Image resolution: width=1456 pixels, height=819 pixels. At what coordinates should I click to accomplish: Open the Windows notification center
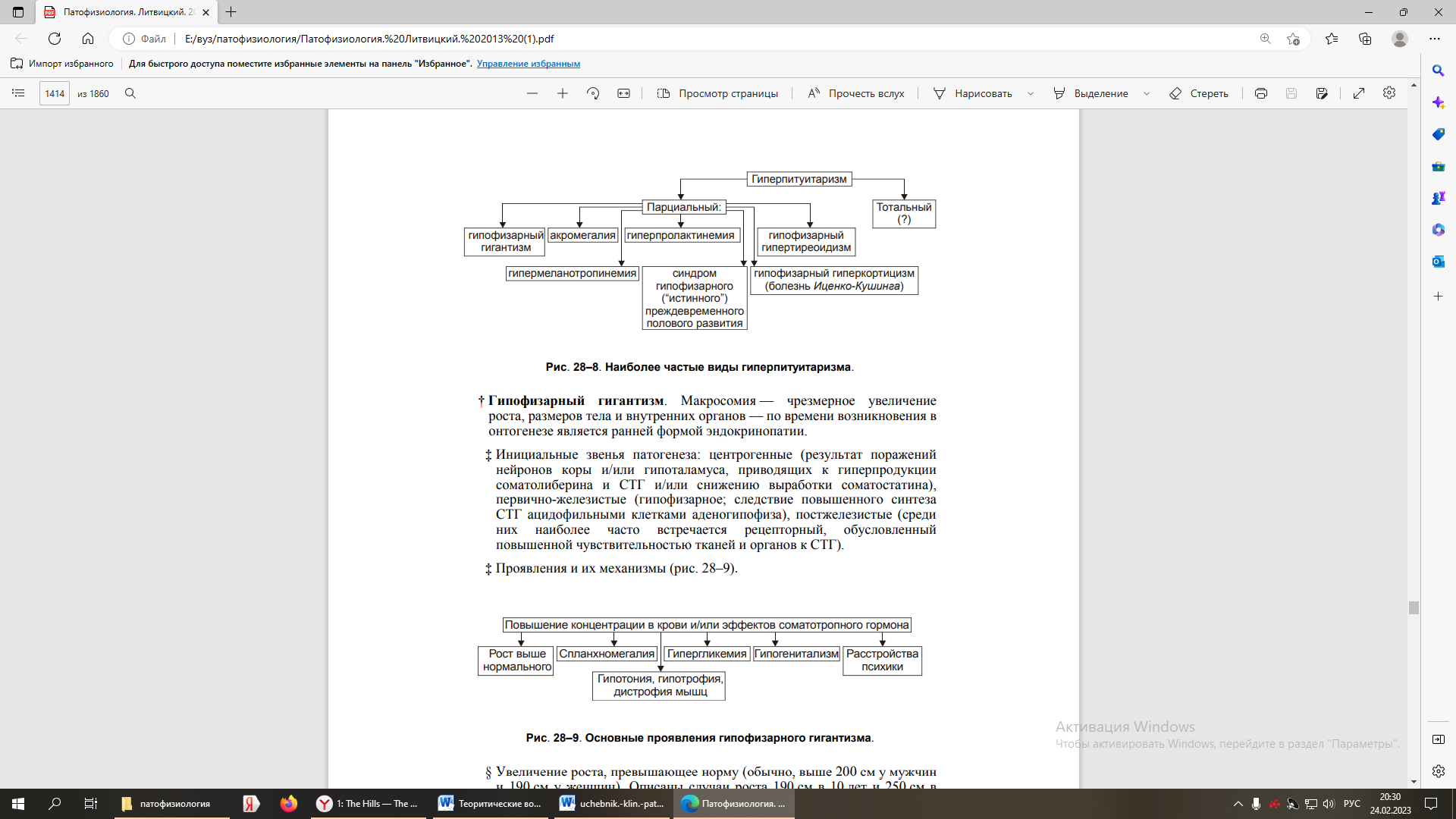(1431, 804)
